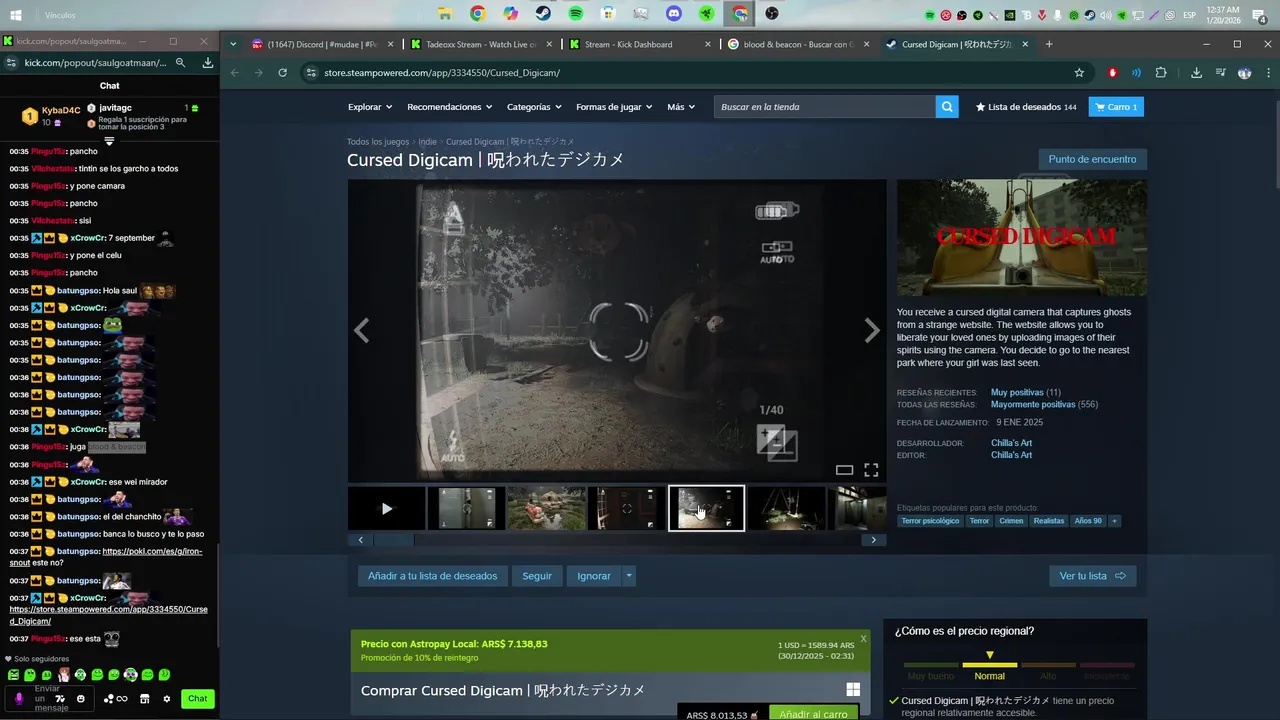This screenshot has height=720, width=1280.
Task: Open the poki.com link in Kick chat
Action: pos(105,557)
